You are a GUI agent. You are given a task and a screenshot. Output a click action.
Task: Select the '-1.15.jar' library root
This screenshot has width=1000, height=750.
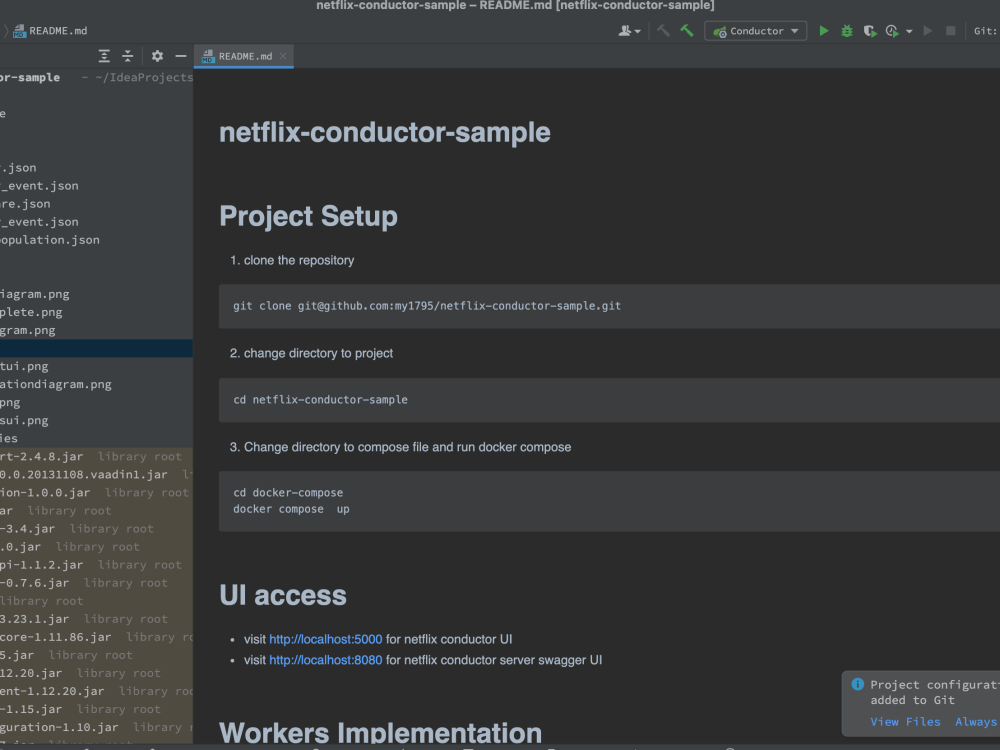pyautogui.click(x=96, y=709)
